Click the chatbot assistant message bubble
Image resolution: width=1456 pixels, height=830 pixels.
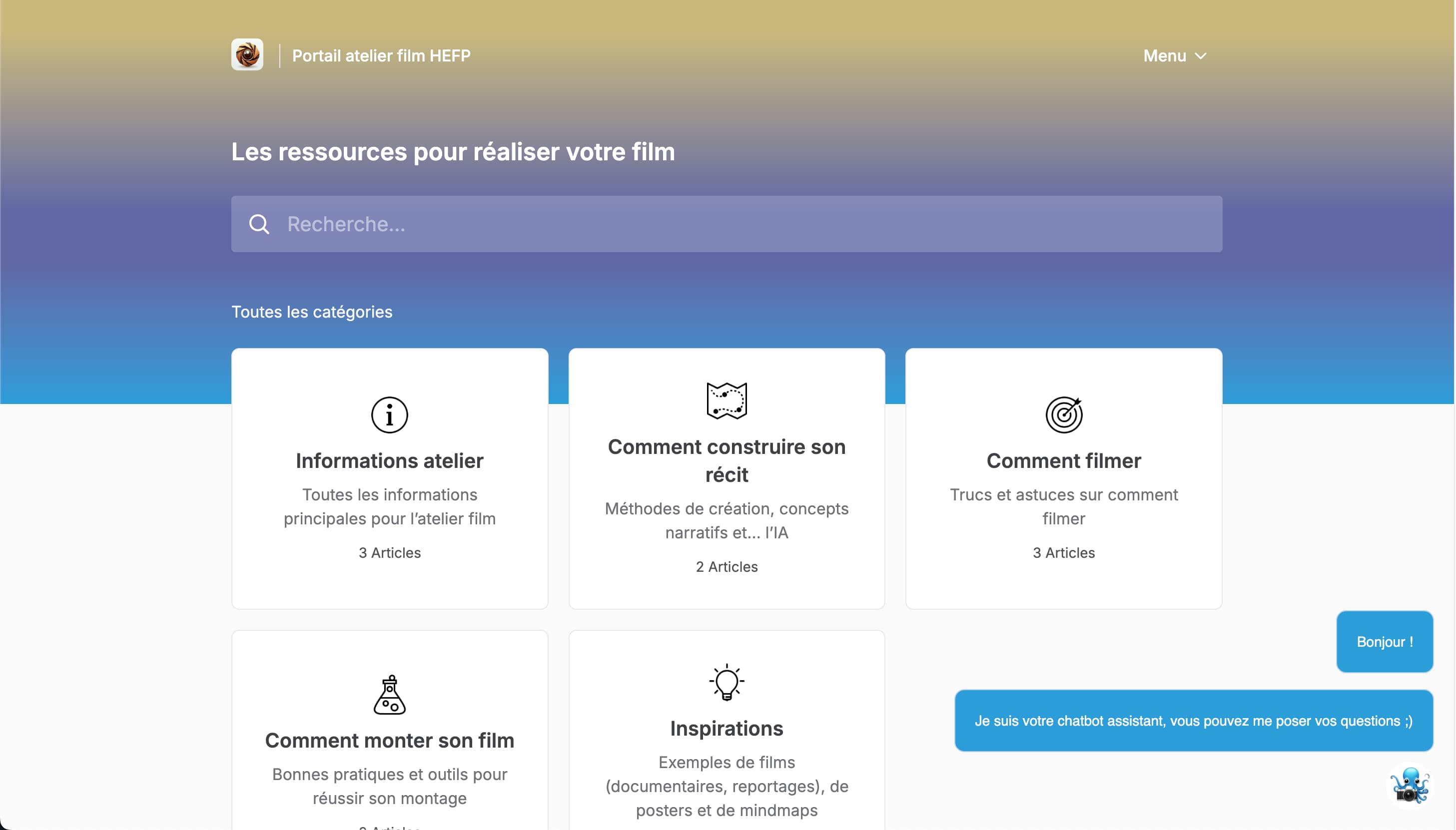(1193, 721)
